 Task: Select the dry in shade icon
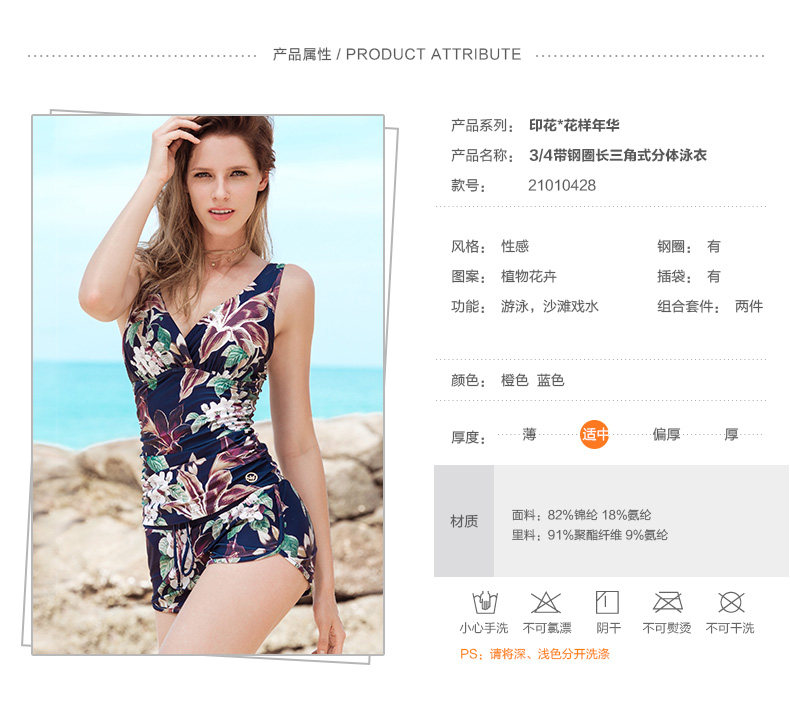pyautogui.click(x=607, y=602)
